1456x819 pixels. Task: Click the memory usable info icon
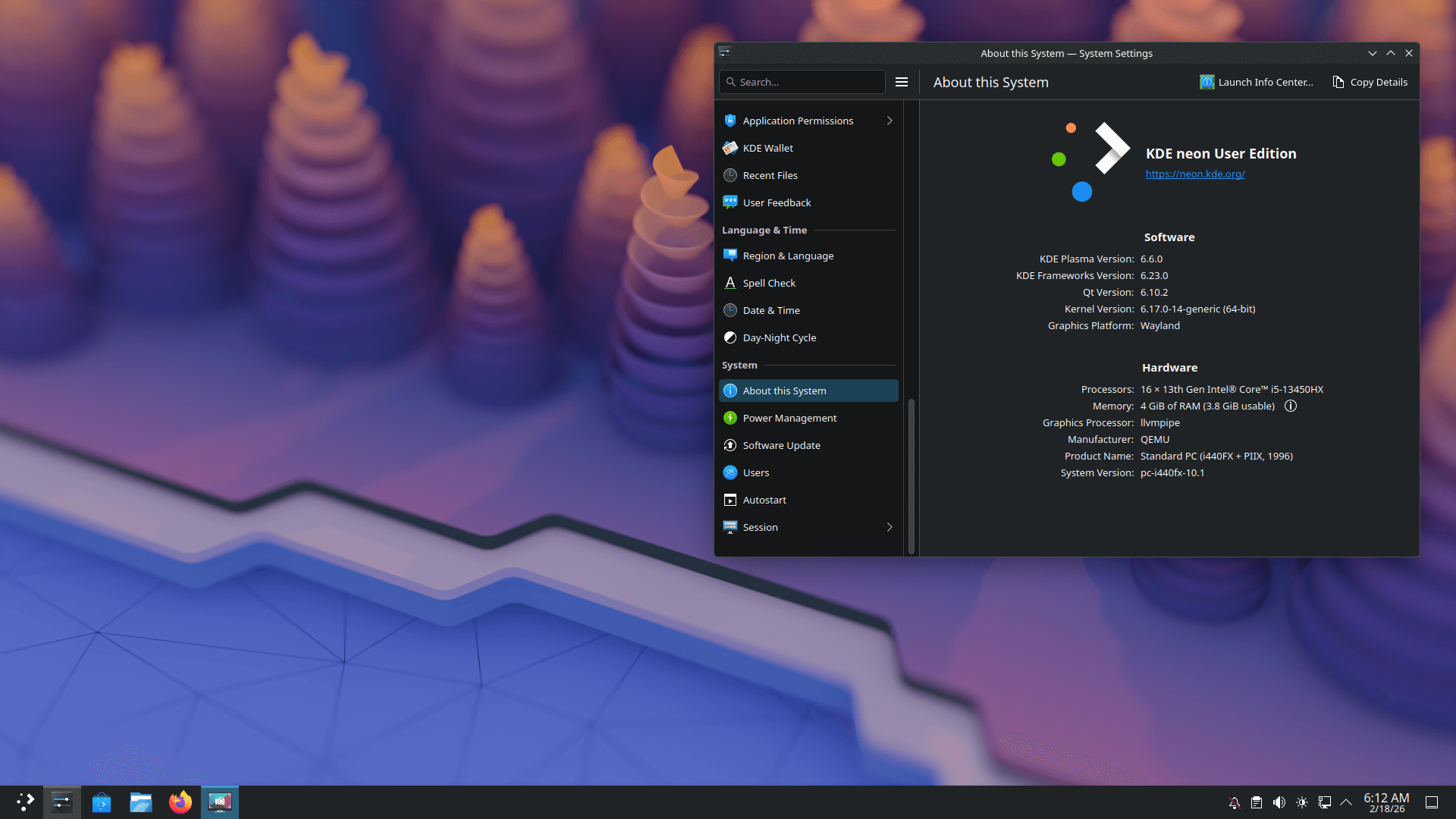[x=1291, y=406]
